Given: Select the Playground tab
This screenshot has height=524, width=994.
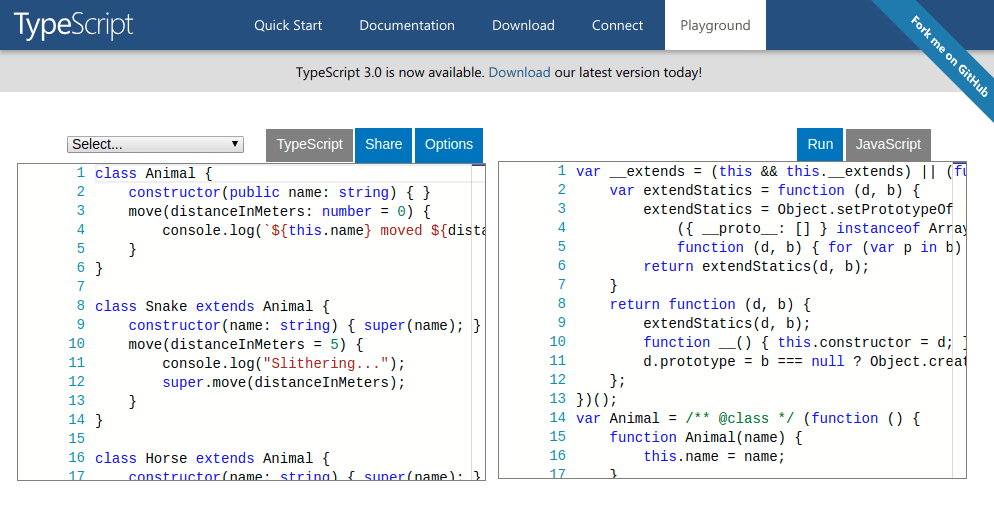Looking at the screenshot, I should pyautogui.click(x=715, y=25).
